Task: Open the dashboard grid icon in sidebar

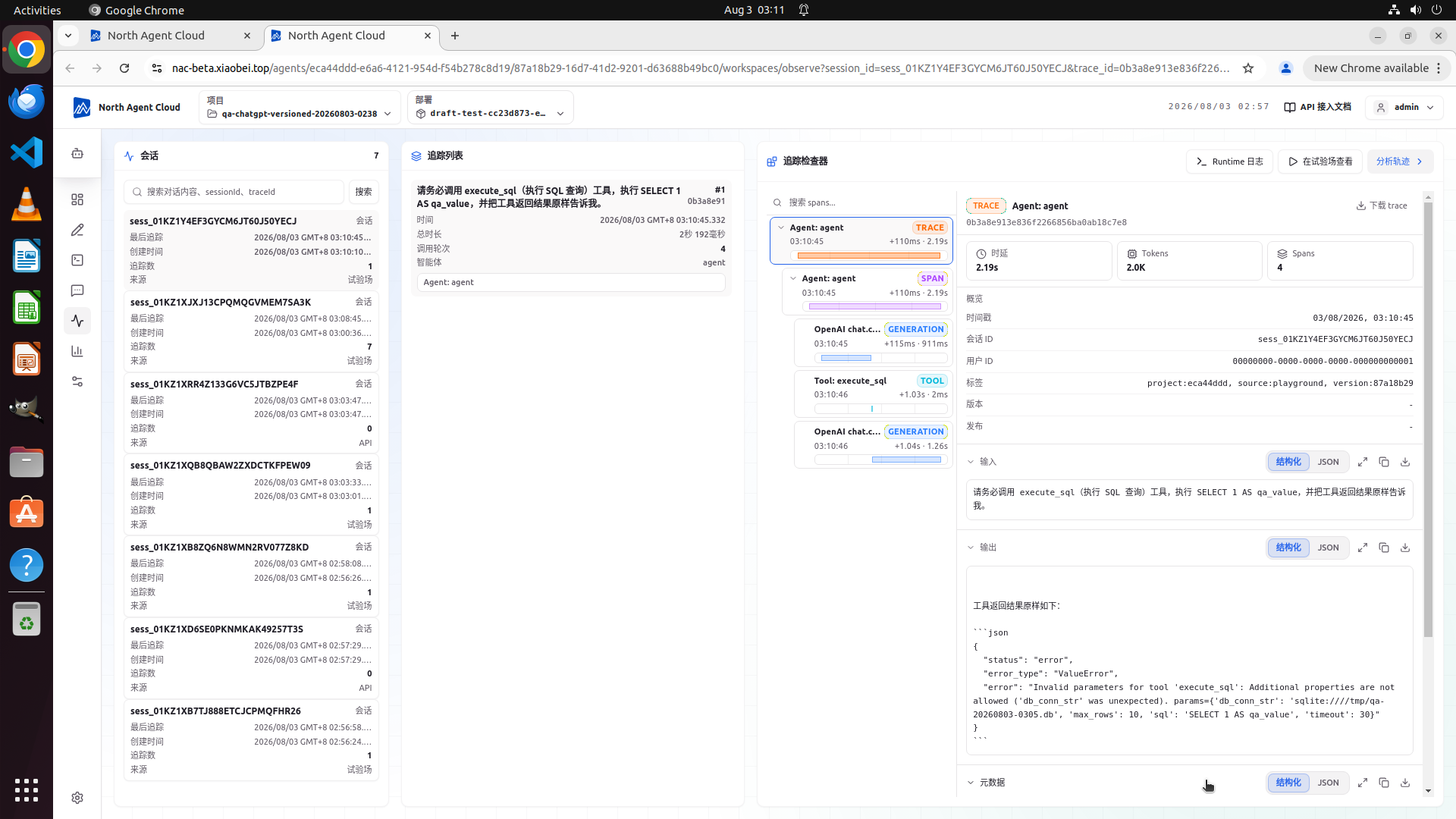Action: tap(77, 199)
